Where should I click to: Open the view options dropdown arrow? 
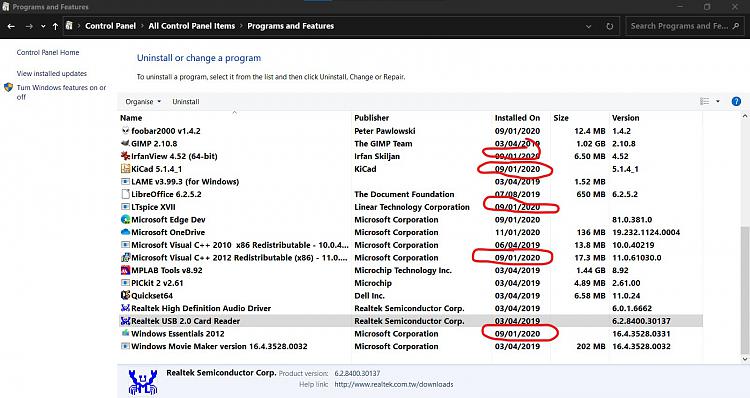click(717, 101)
